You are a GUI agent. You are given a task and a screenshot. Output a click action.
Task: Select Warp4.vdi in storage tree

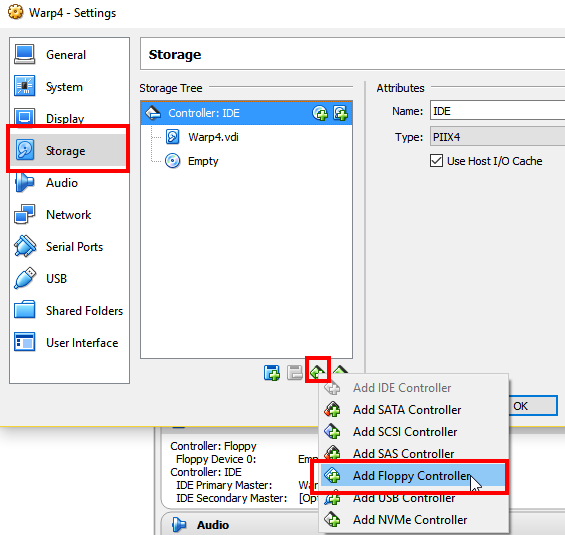[x=213, y=137]
